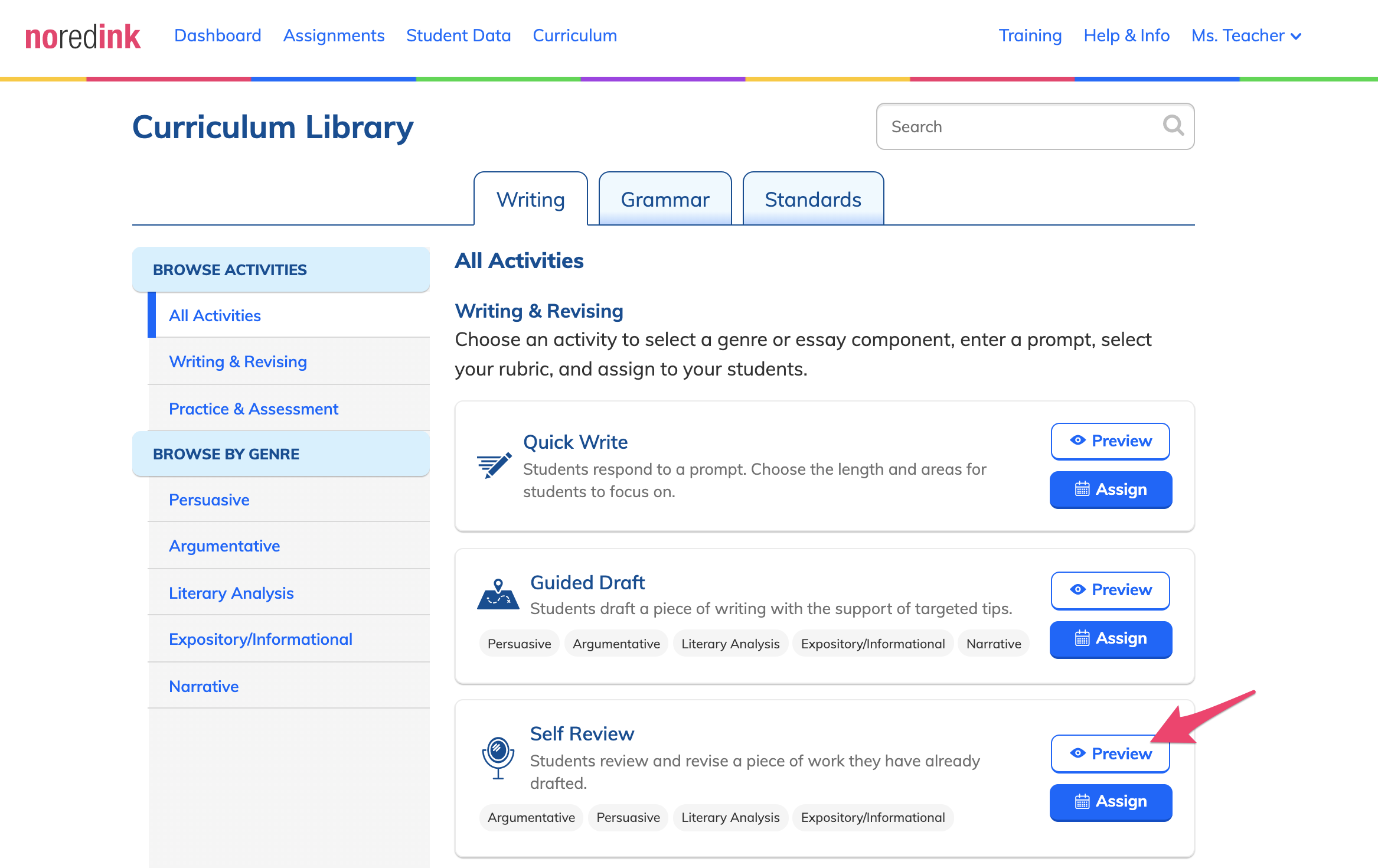The image size is (1378, 868).
Task: Preview the Guided Draft activity
Action: (1110, 590)
